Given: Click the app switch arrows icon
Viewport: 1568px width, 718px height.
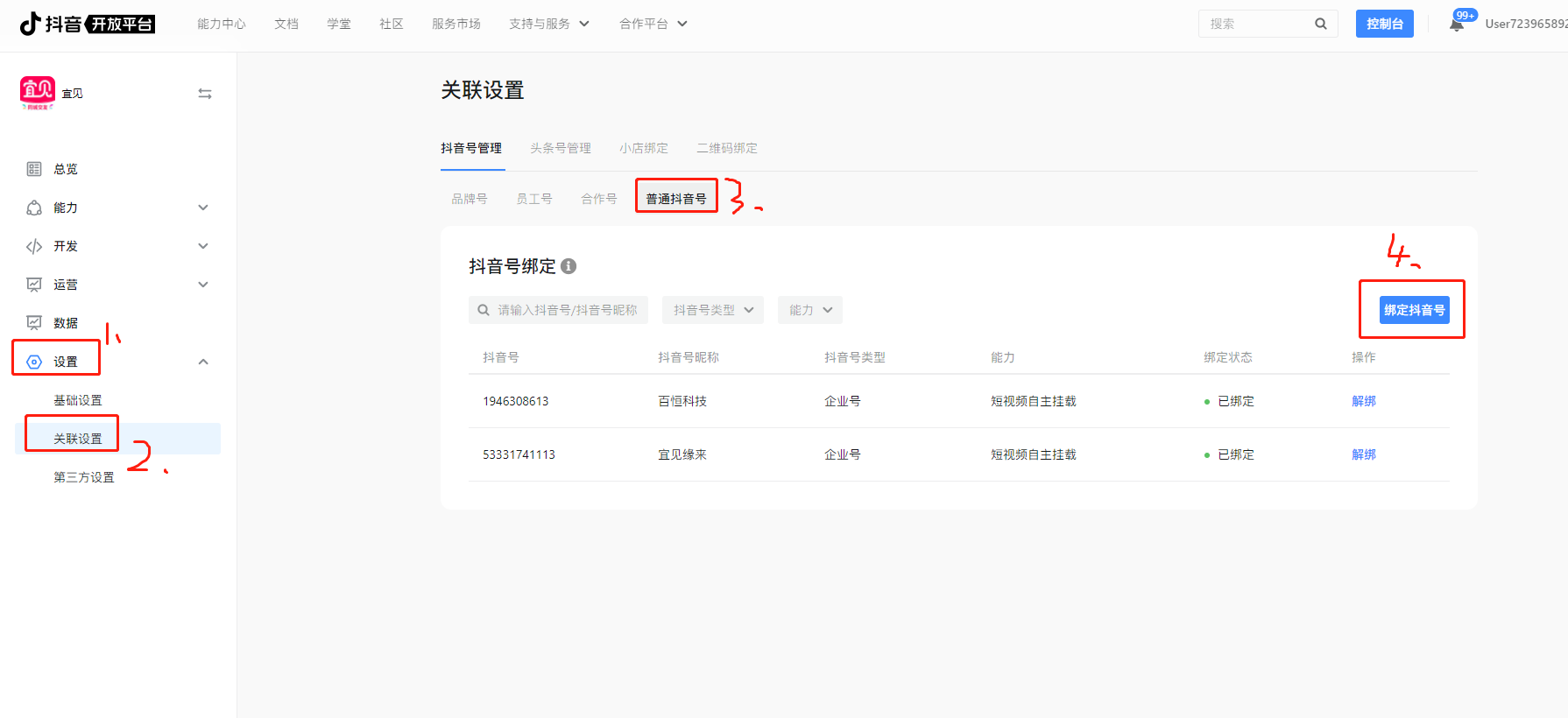Looking at the screenshot, I should [205, 94].
